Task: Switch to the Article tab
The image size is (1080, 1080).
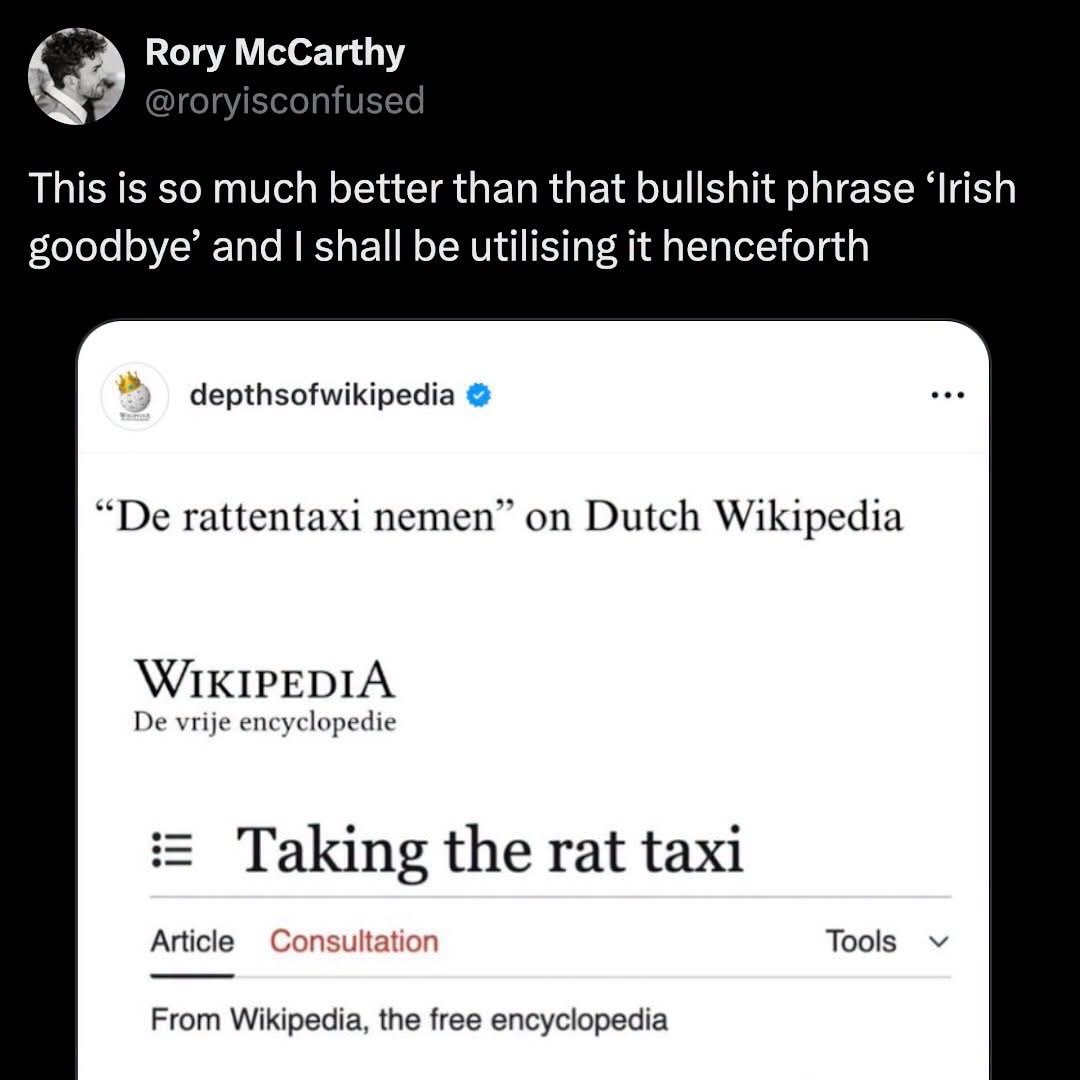Action: (192, 941)
